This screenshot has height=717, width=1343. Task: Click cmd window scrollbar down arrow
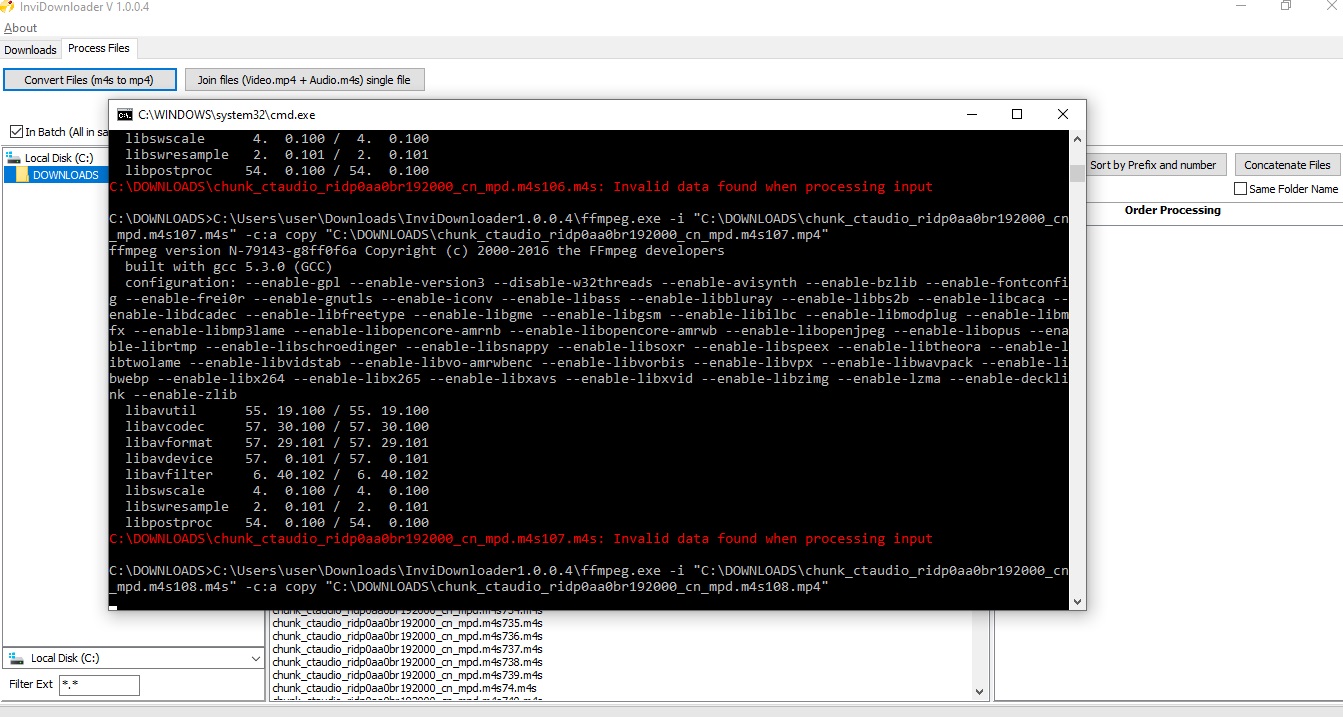pyautogui.click(x=1077, y=601)
